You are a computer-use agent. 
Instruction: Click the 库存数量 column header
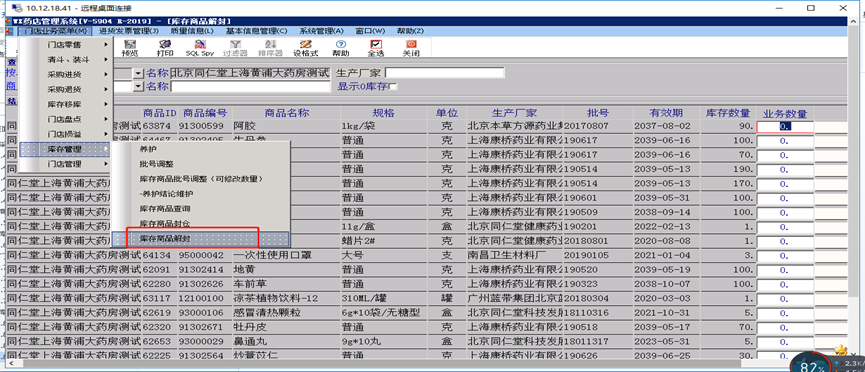[x=728, y=113]
